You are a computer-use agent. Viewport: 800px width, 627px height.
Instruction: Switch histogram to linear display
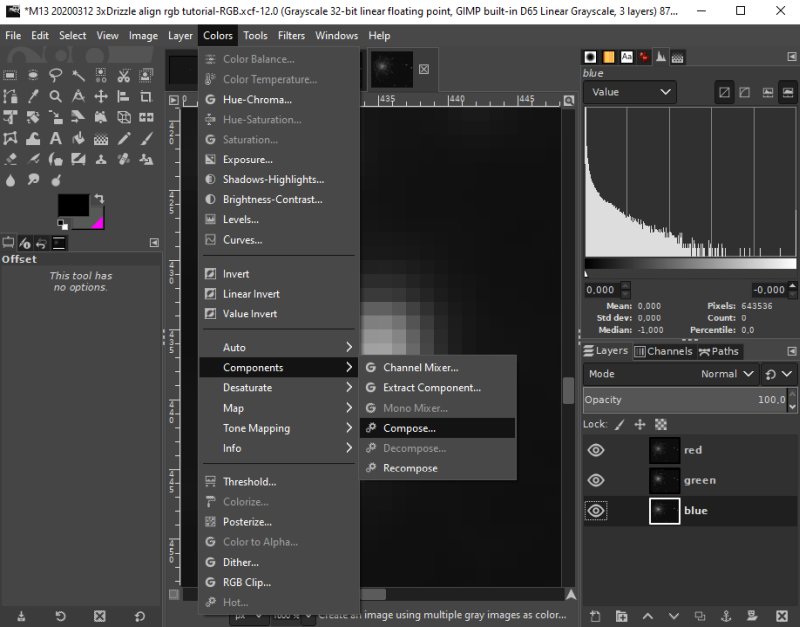coord(724,92)
